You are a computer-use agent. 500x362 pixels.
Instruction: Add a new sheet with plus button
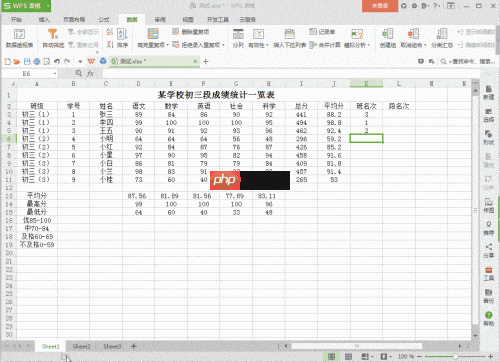[134, 346]
